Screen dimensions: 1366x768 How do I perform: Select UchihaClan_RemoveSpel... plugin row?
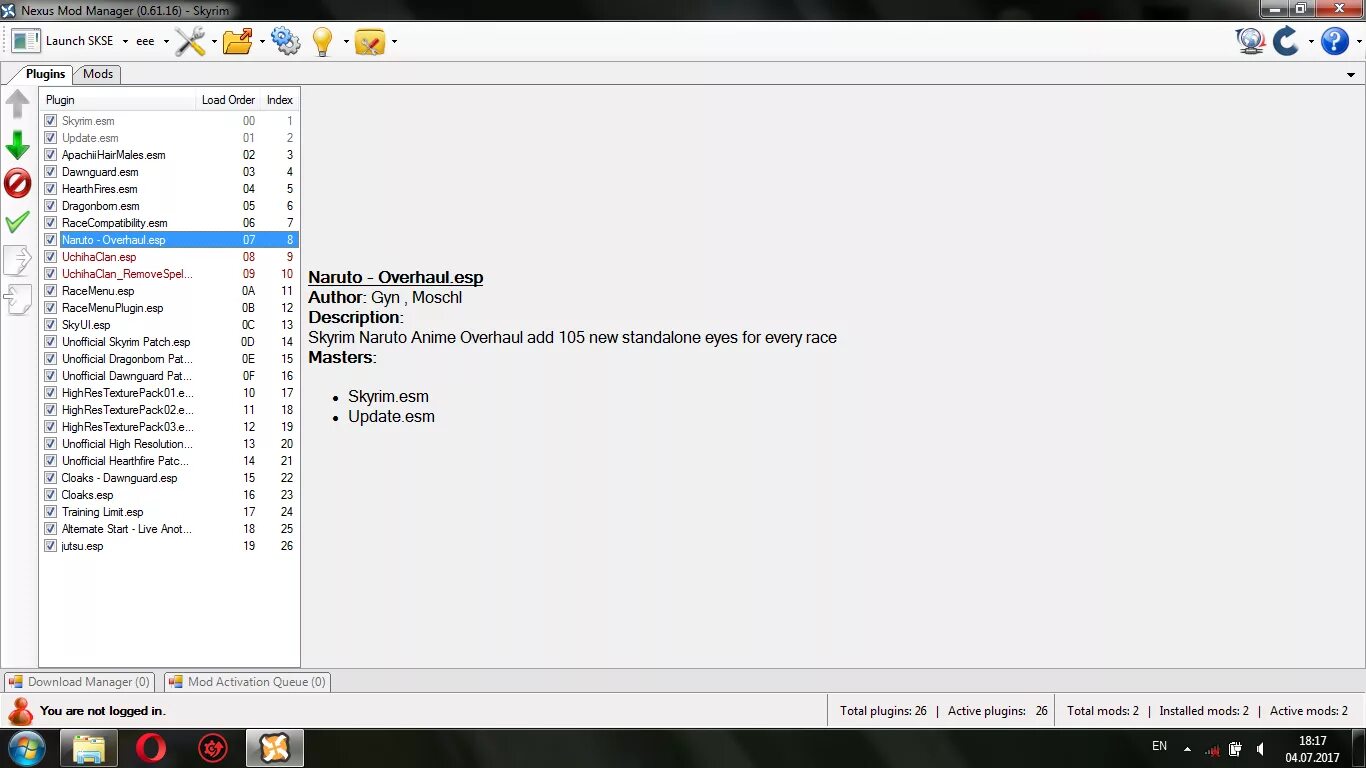(x=170, y=274)
